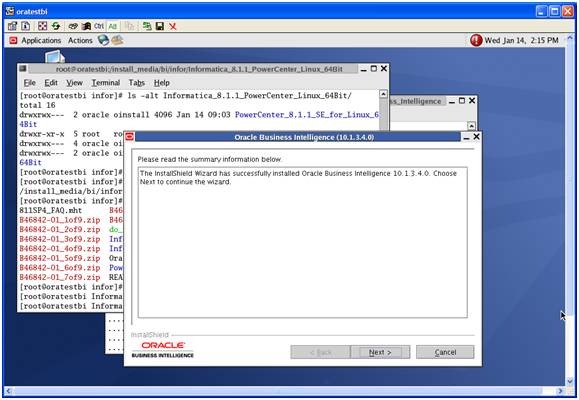
Task: Open the terminal window menu icon
Action: [23, 69]
